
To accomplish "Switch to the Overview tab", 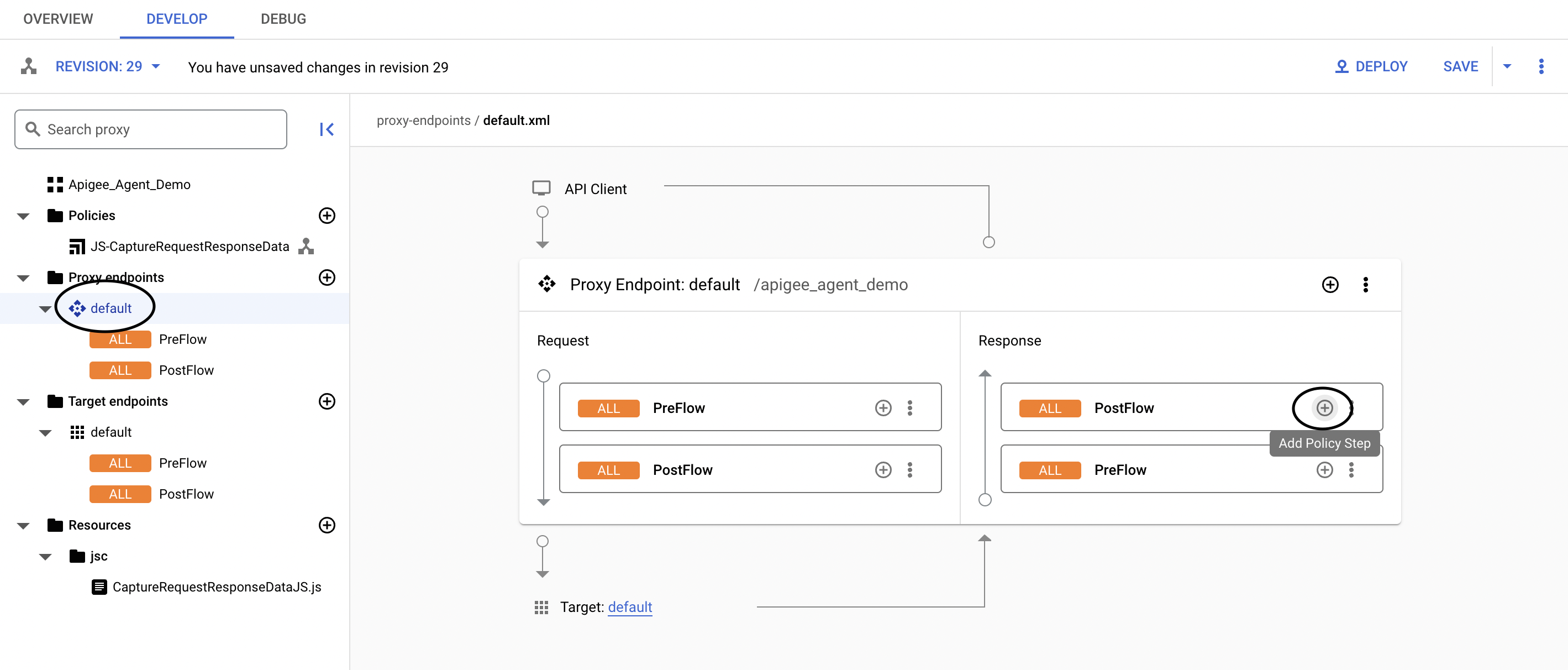I will (x=58, y=19).
